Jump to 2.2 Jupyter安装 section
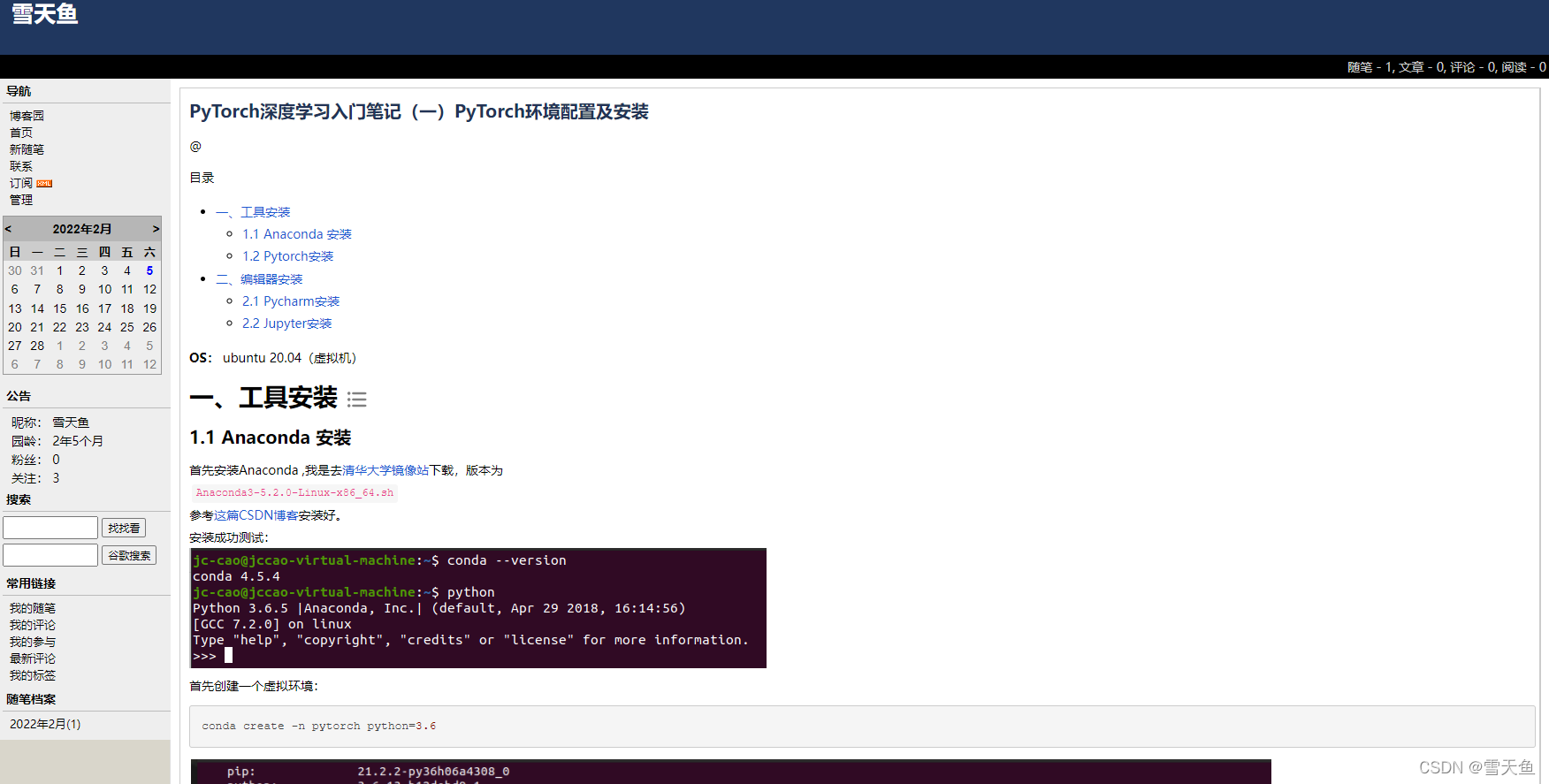 tap(287, 323)
